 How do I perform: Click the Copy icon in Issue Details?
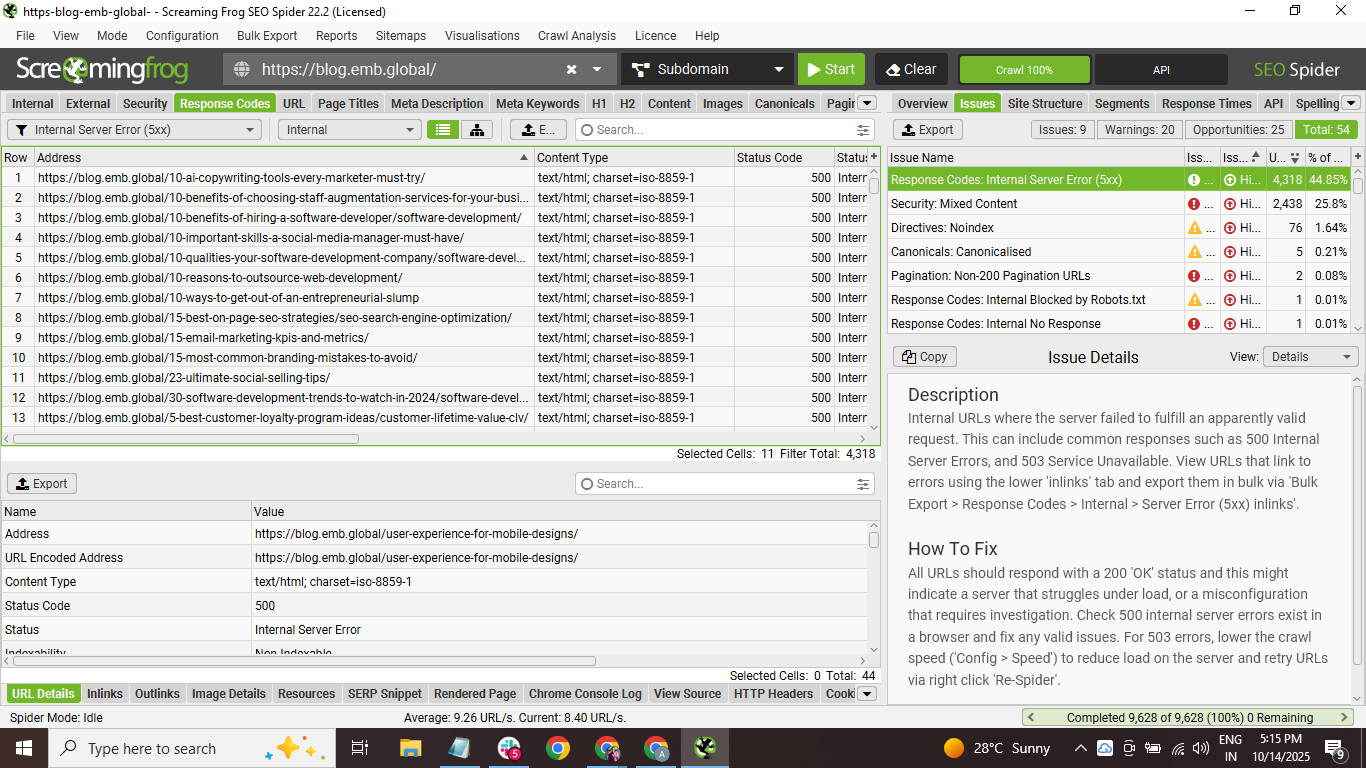point(924,357)
